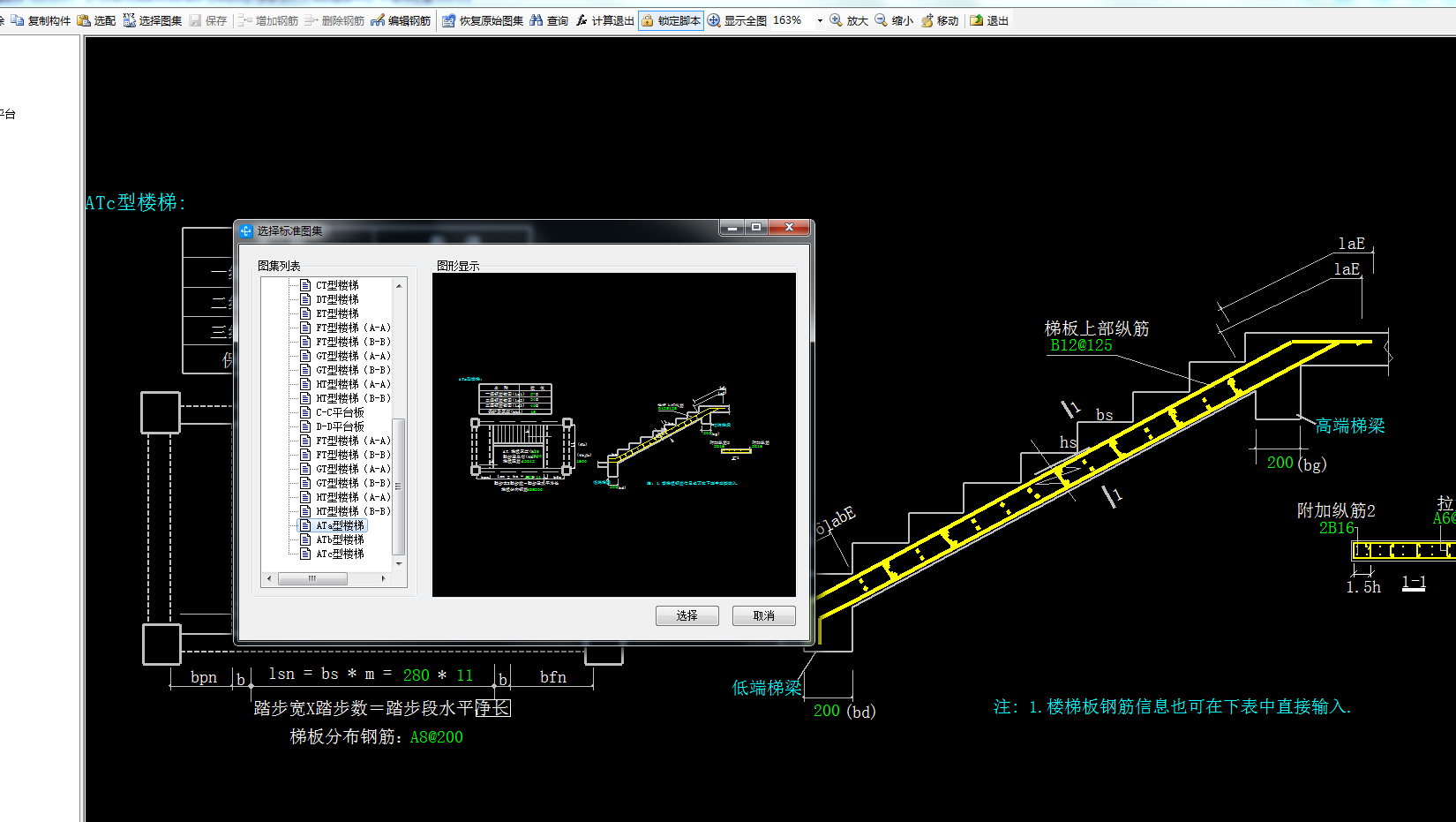
Task: Click the atlas list scroll-up arrow
Action: tap(399, 285)
